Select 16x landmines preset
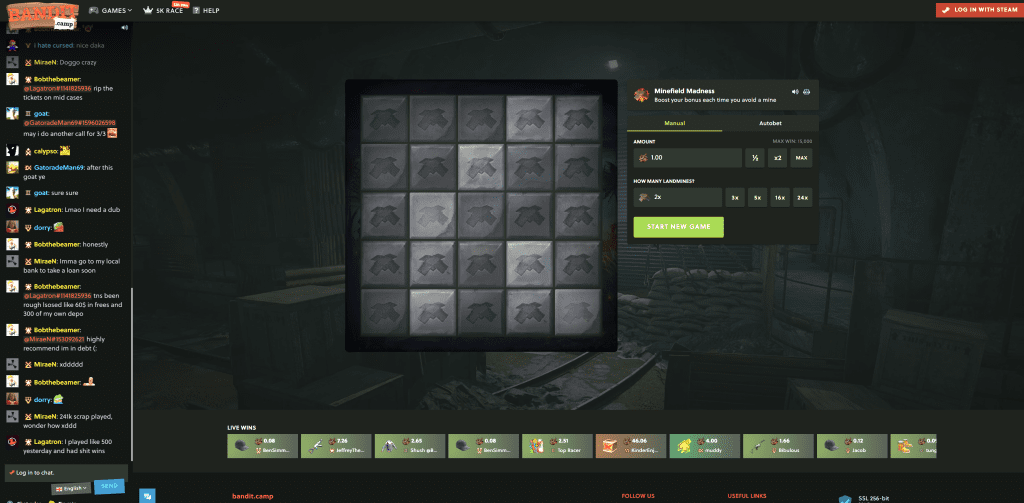 coord(780,197)
